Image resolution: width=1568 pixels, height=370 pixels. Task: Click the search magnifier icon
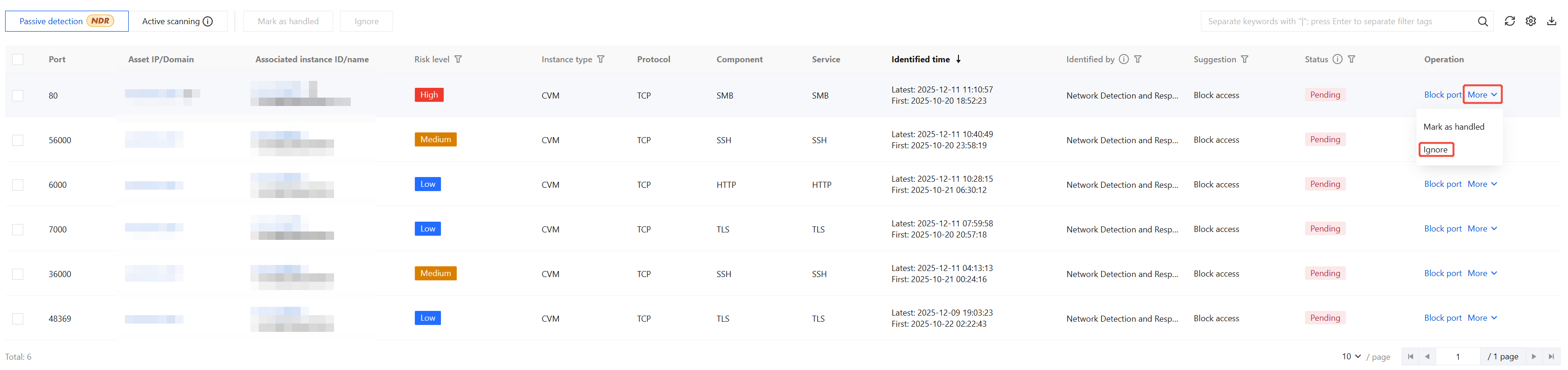[1483, 21]
